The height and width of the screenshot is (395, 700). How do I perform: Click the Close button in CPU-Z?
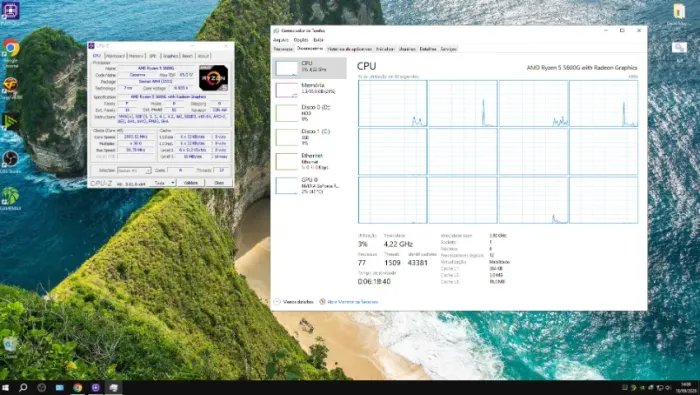(219, 183)
